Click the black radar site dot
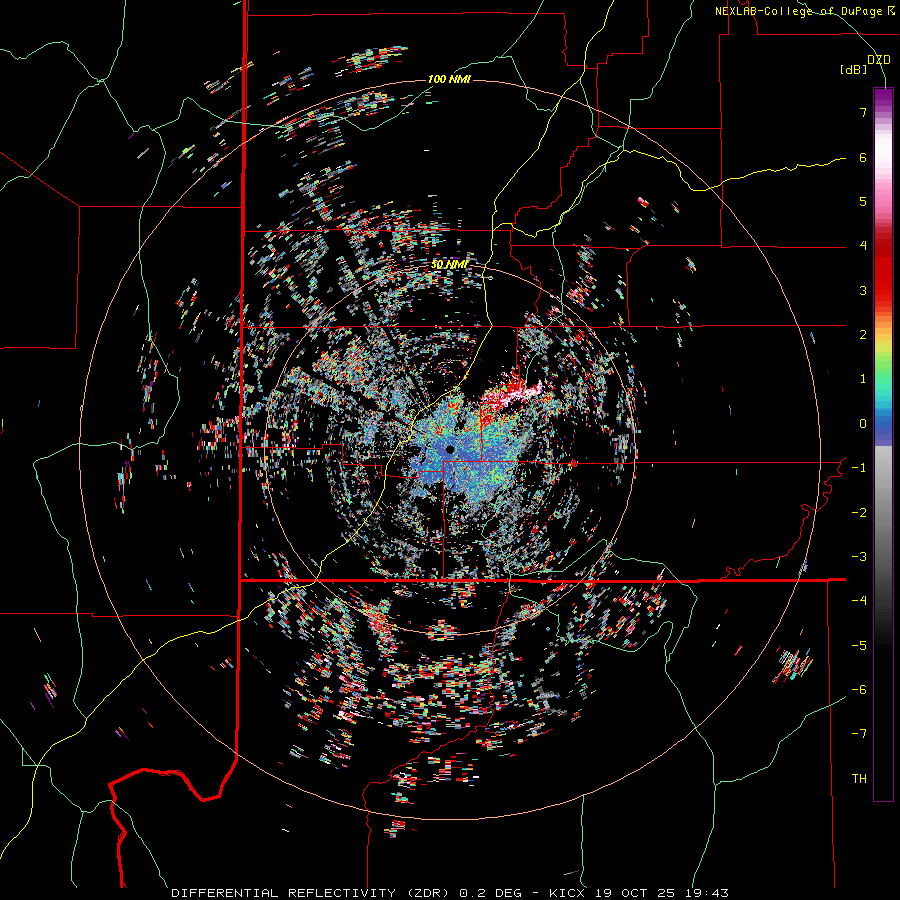 point(450,449)
